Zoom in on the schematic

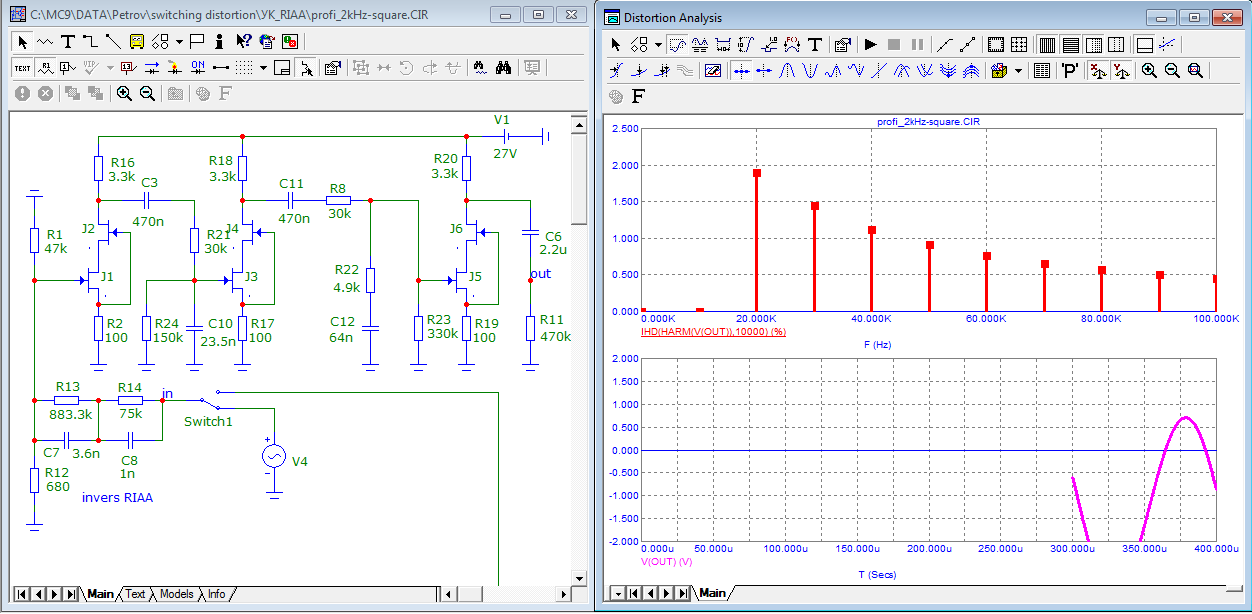[x=124, y=93]
